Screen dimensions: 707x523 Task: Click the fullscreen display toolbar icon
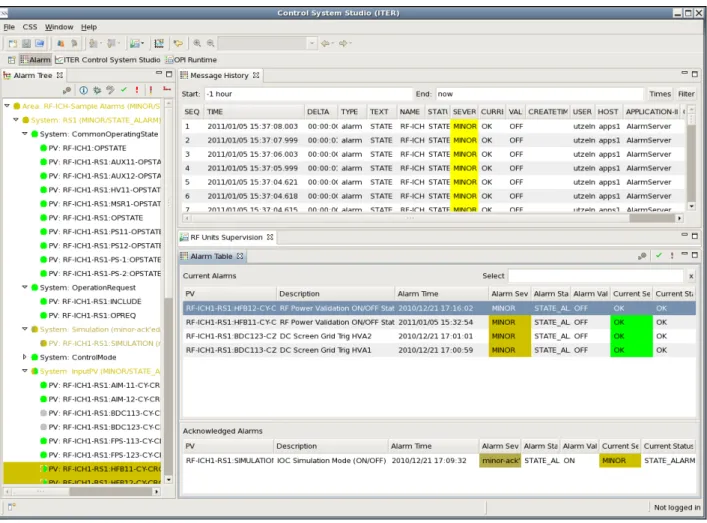tap(159, 43)
